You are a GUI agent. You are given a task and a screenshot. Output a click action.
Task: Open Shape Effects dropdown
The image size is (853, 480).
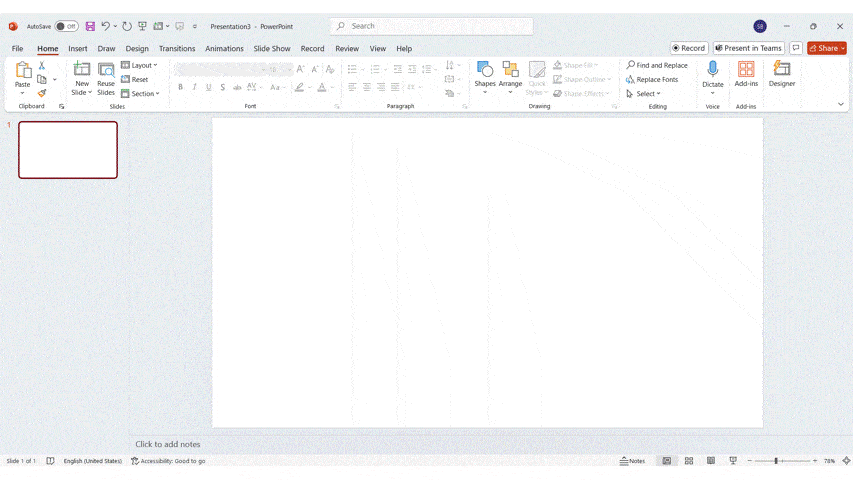tap(582, 94)
